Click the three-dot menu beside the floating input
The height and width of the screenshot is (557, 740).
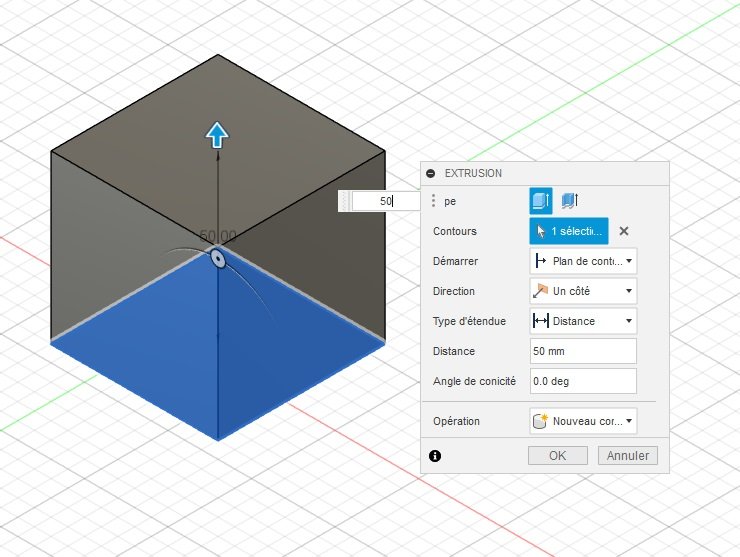click(x=433, y=201)
